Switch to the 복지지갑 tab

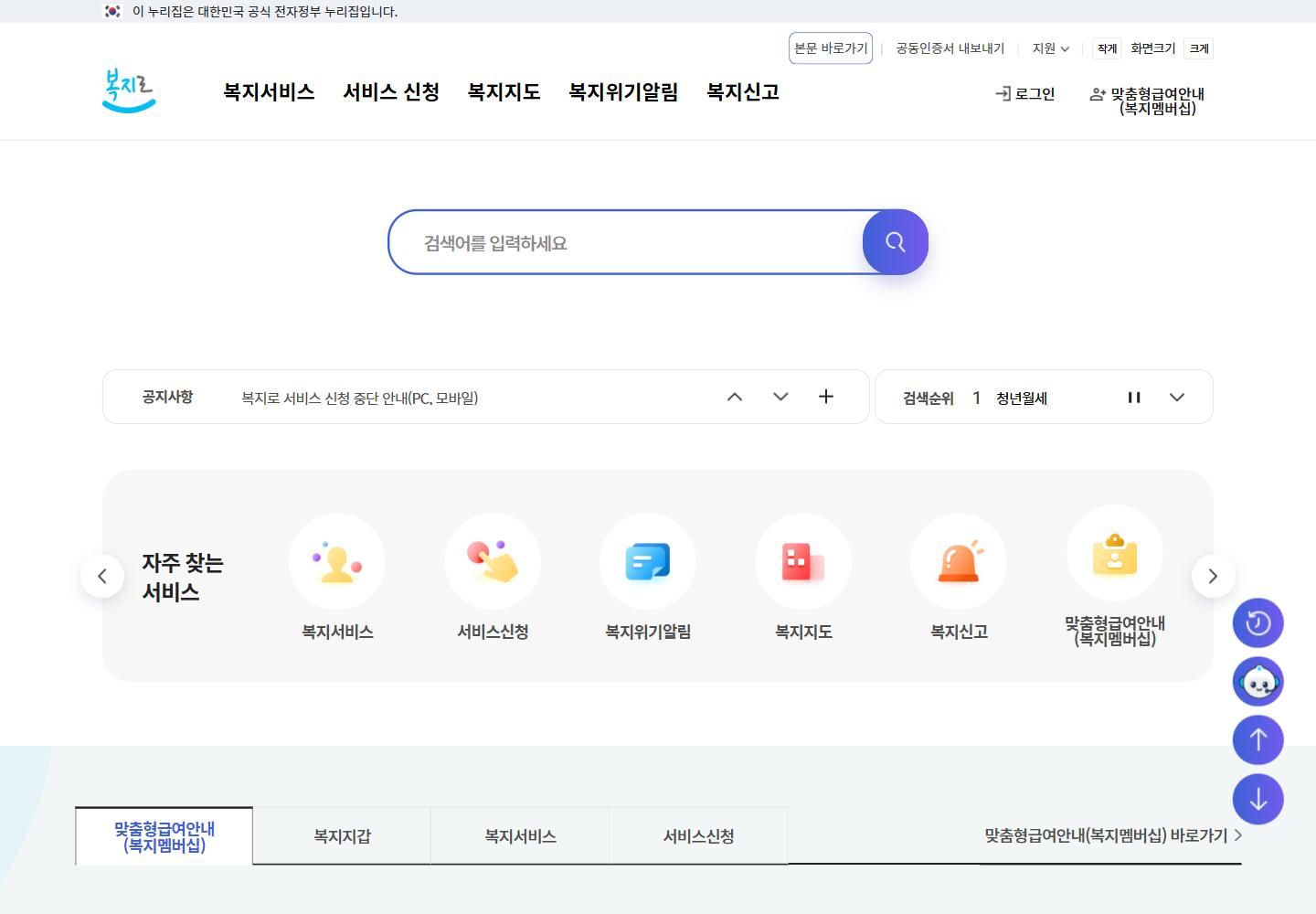[342, 836]
